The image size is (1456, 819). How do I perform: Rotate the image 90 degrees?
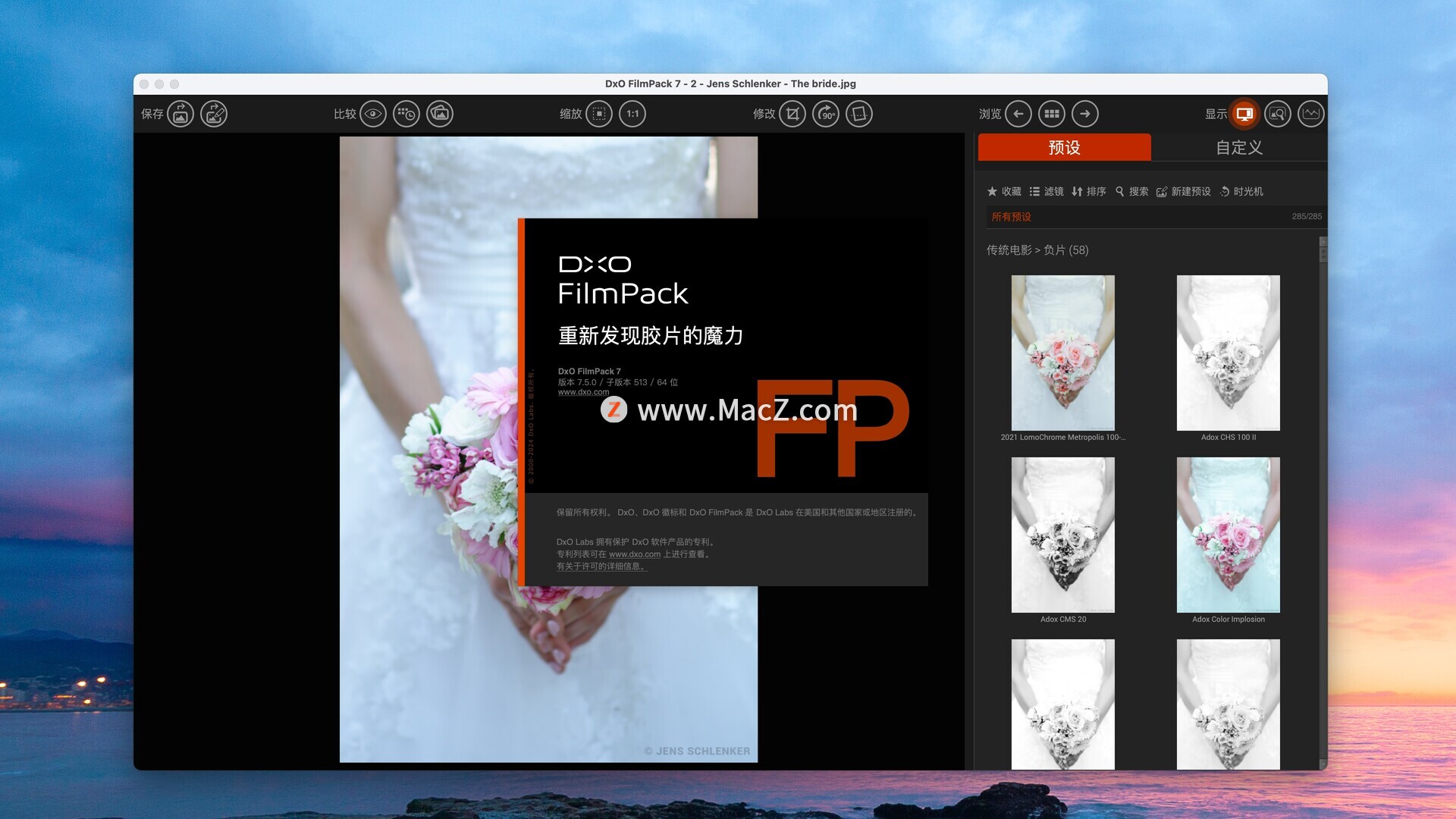pos(826,114)
